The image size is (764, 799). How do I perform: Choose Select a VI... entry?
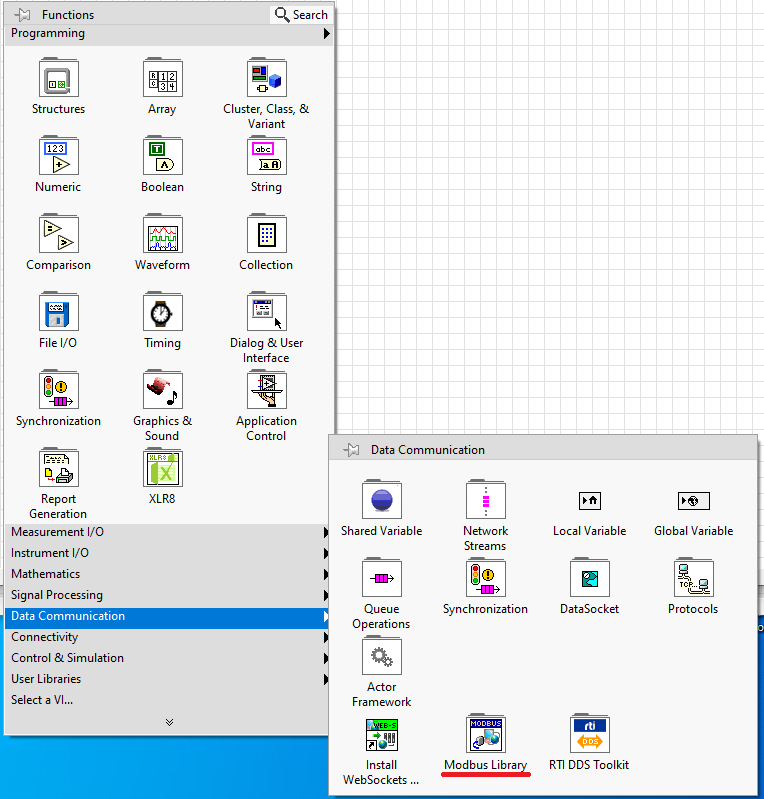(167, 700)
